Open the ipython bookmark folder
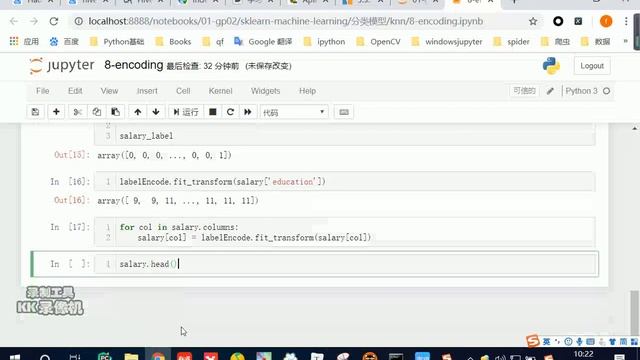This screenshot has width=640, height=360. coord(324,41)
